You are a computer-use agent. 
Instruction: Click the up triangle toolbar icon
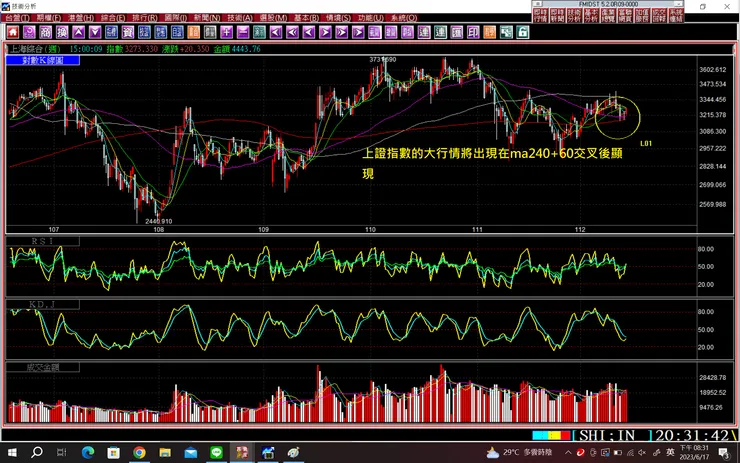pos(78,32)
